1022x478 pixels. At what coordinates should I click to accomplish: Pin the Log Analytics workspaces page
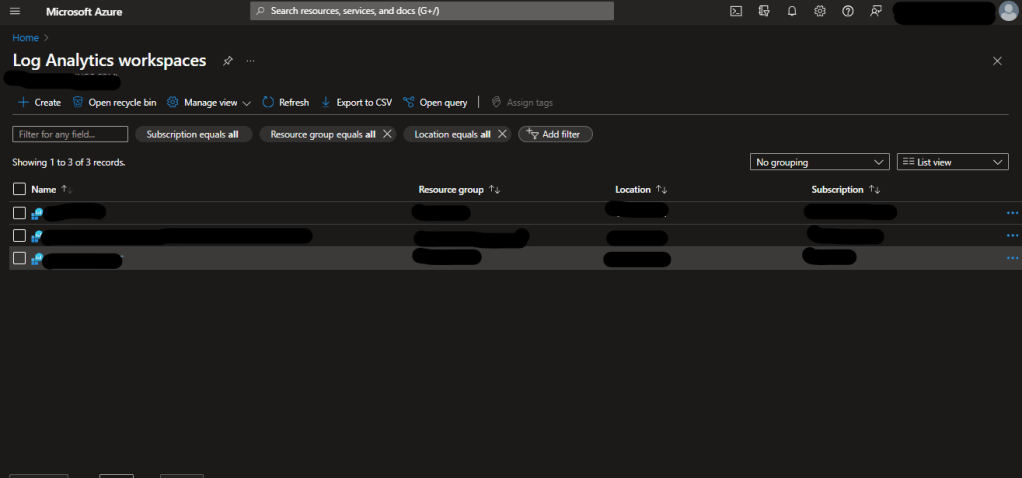(x=228, y=61)
